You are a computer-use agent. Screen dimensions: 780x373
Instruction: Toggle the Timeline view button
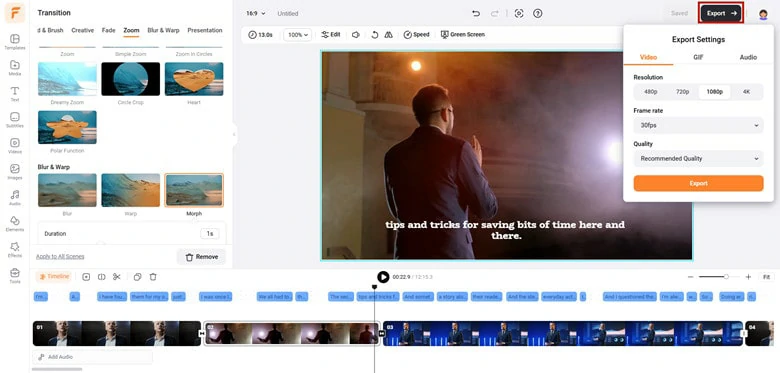click(54, 277)
